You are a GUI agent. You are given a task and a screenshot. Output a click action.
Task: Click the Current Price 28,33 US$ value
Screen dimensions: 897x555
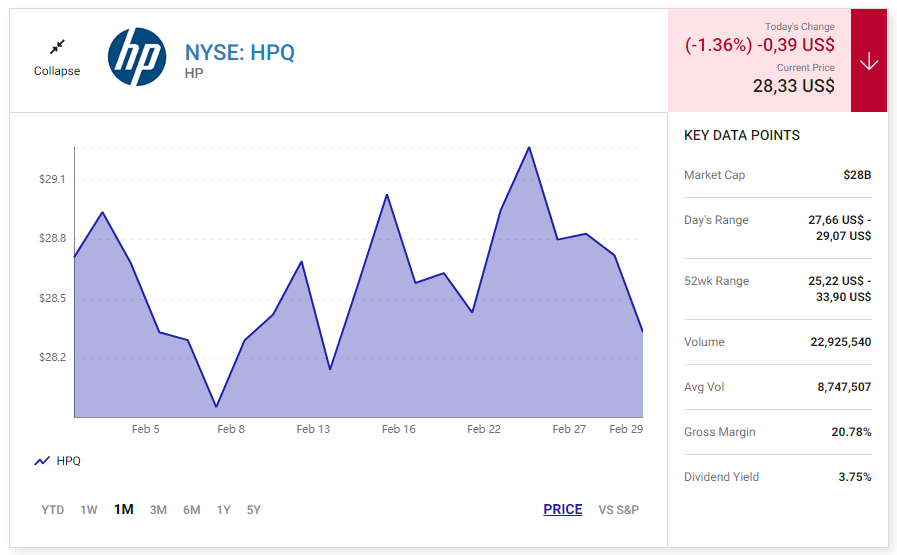pos(793,86)
